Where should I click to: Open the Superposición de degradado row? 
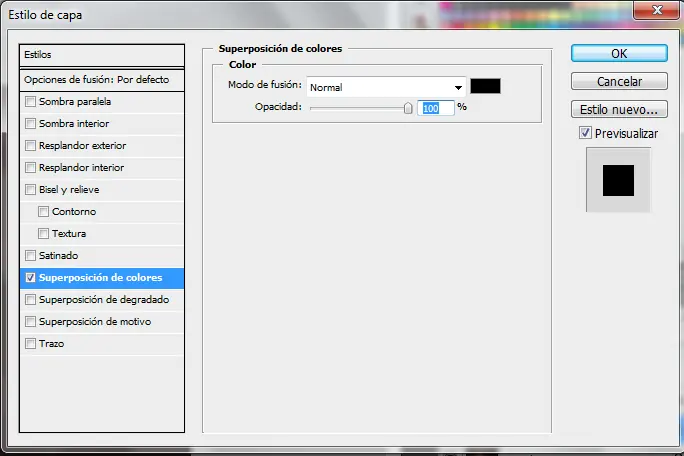click(102, 300)
